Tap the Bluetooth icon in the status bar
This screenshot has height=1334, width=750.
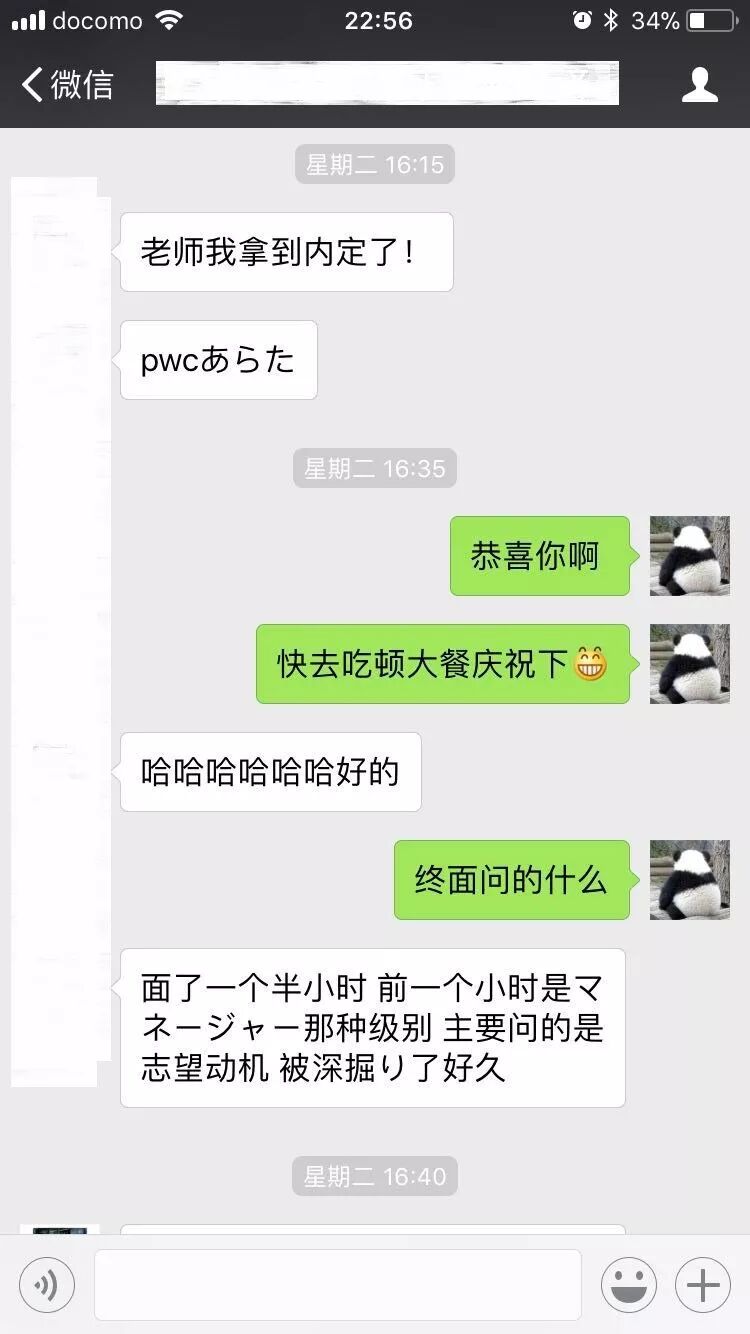(x=611, y=20)
